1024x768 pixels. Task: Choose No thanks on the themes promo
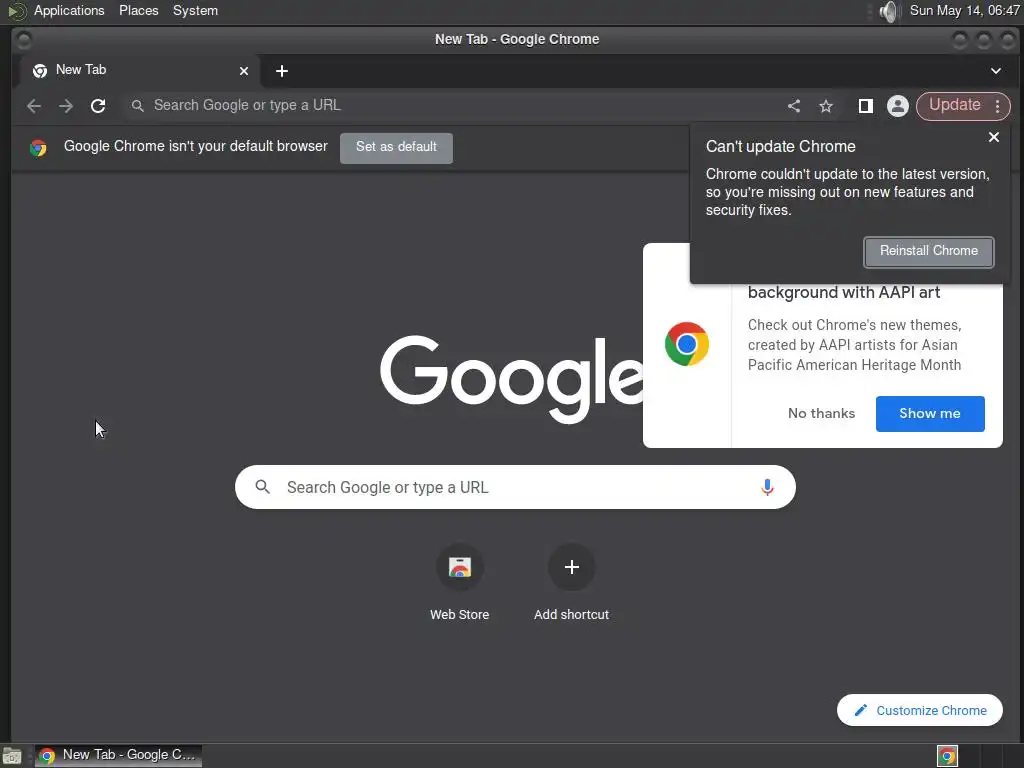821,413
